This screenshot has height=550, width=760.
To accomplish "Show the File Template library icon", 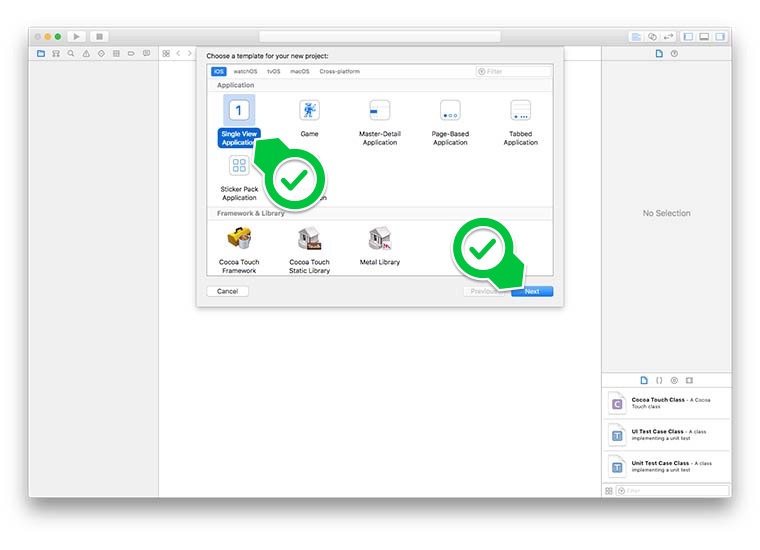I will [644, 380].
